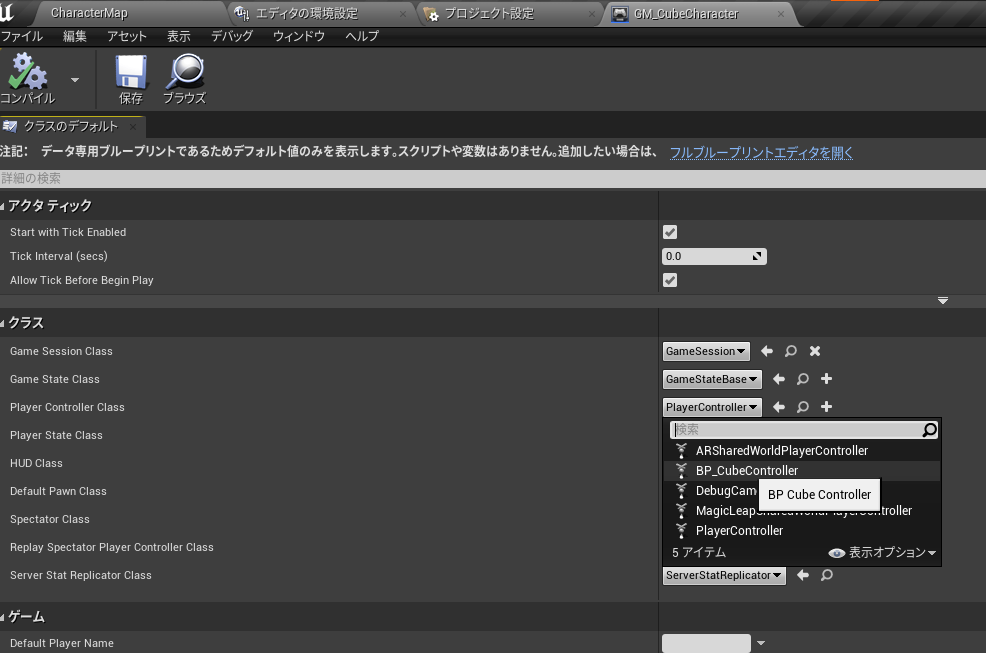Click the Tick Interval value field
Screen dimensions: 986x653
pos(714,256)
